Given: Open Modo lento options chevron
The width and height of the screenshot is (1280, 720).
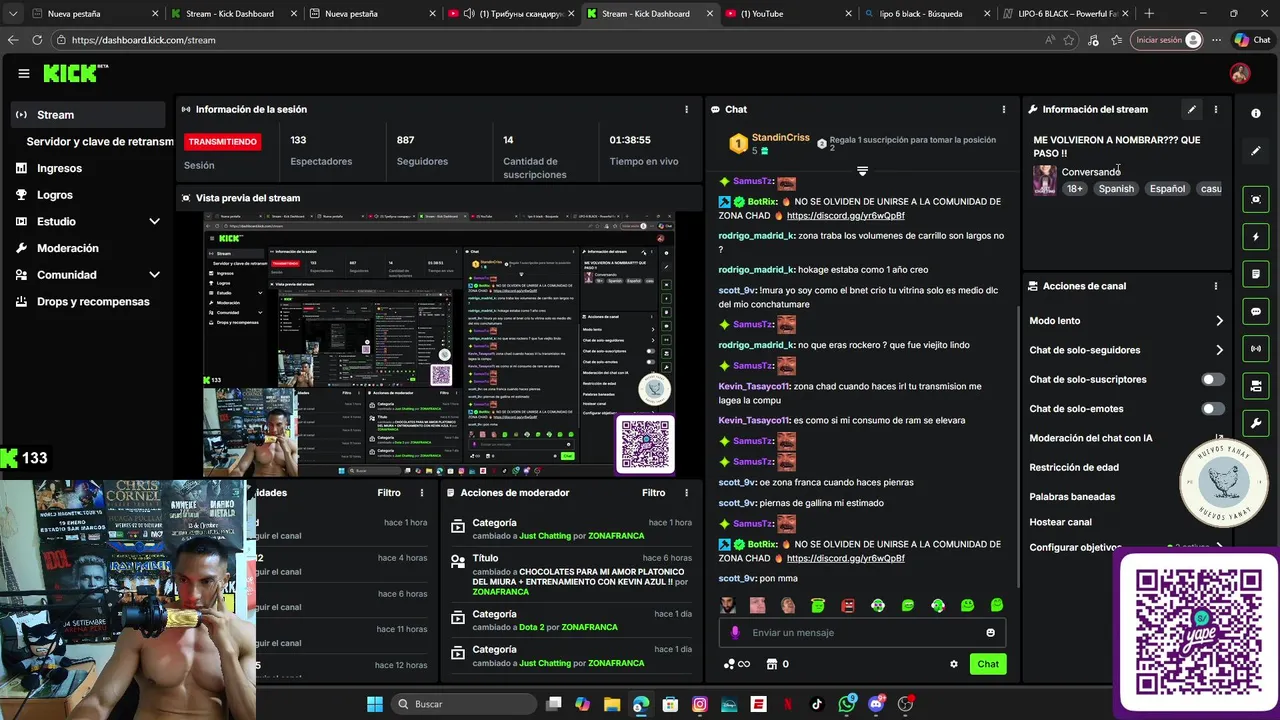Looking at the screenshot, I should [x=1219, y=321].
